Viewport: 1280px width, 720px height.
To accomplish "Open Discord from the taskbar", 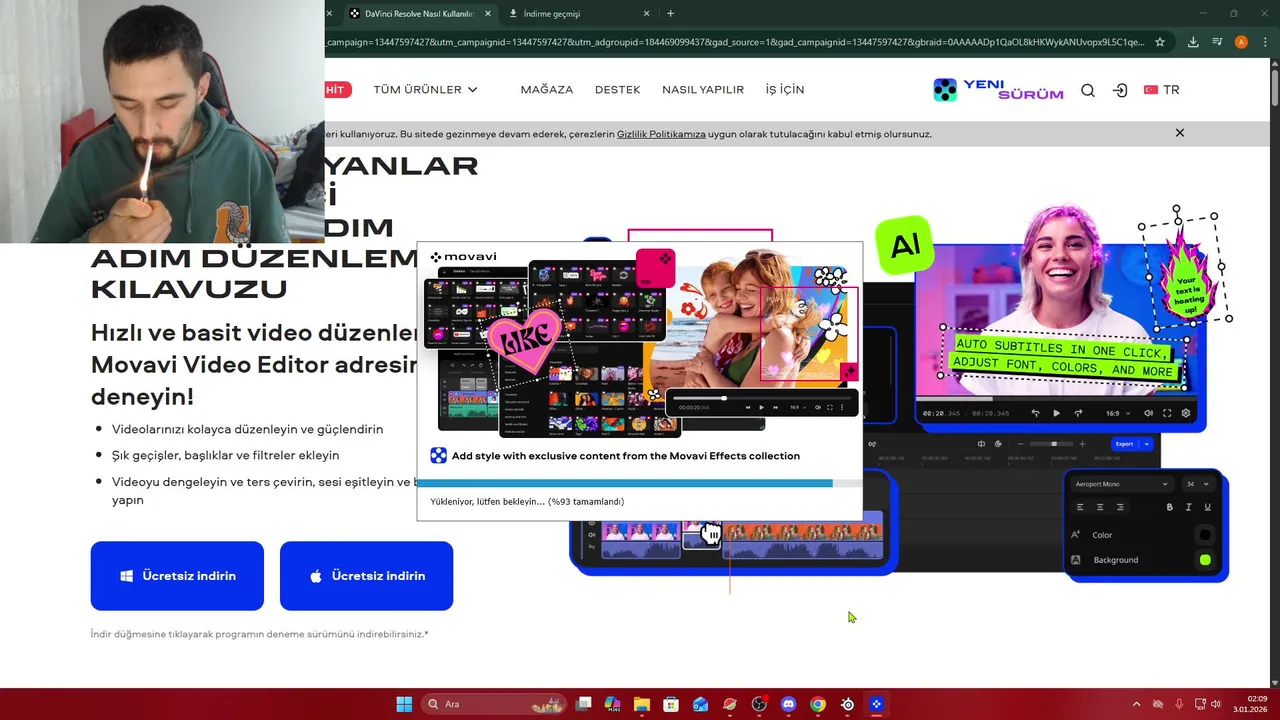I will click(788, 704).
